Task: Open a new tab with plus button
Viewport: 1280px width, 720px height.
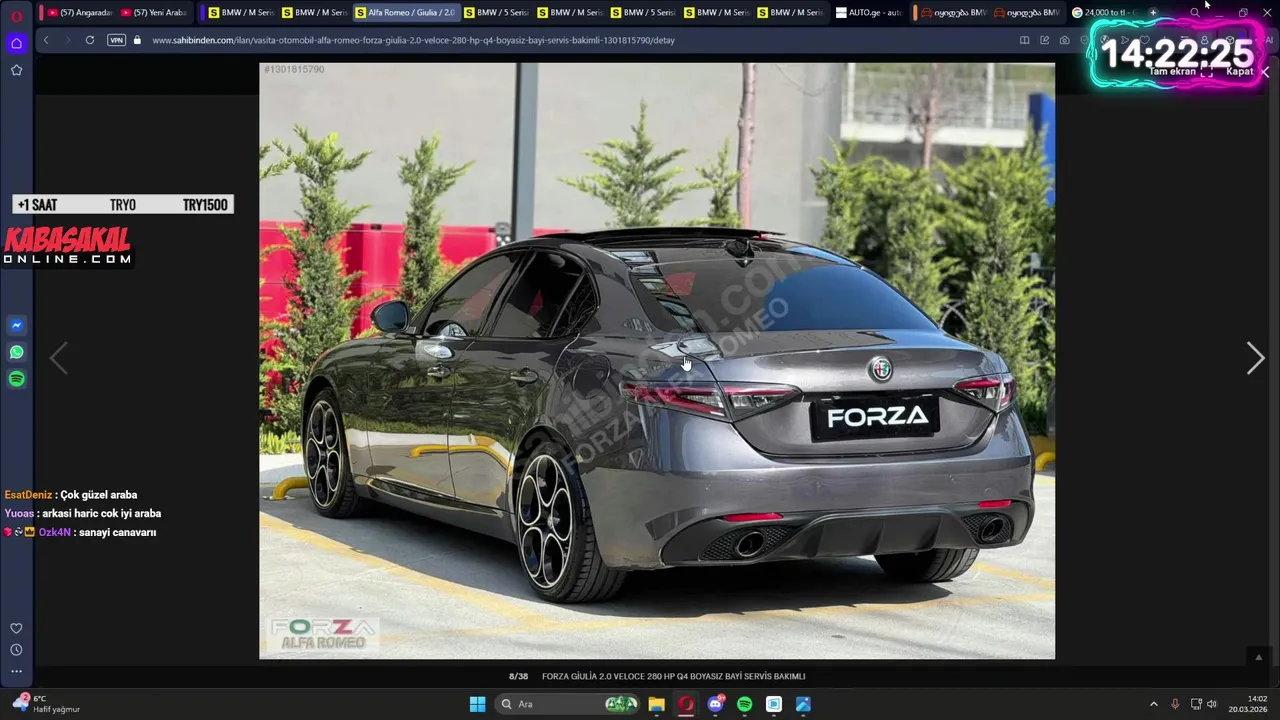Action: click(x=1153, y=13)
